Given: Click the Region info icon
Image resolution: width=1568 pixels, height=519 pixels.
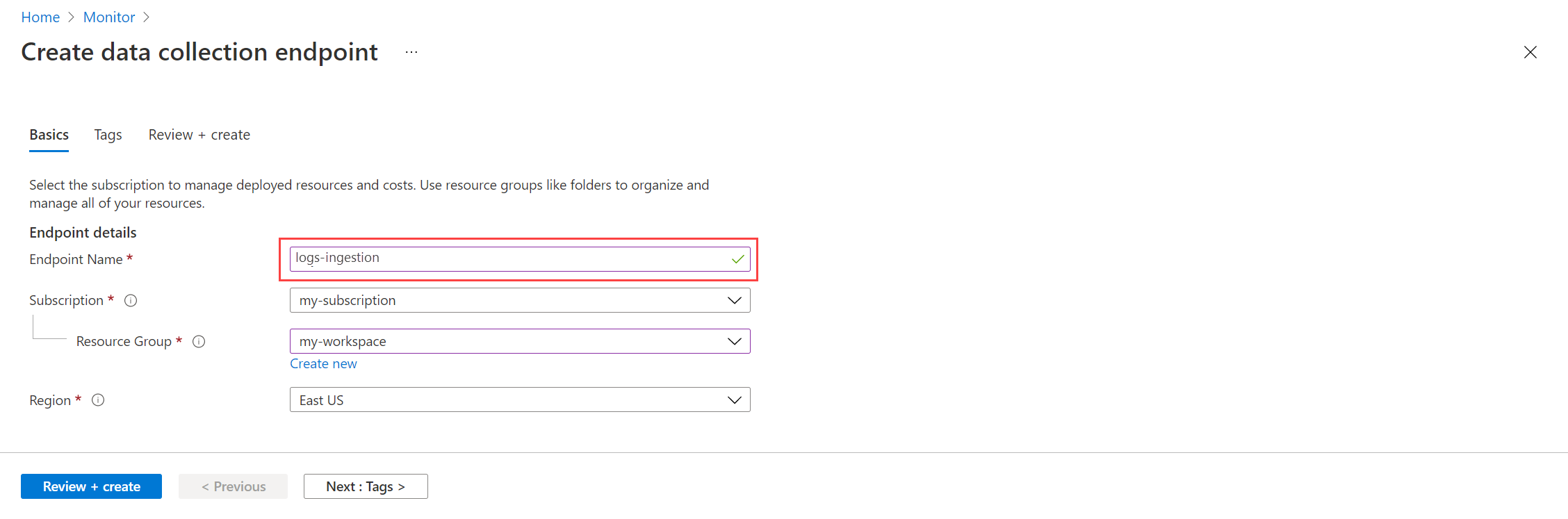Looking at the screenshot, I should point(98,399).
